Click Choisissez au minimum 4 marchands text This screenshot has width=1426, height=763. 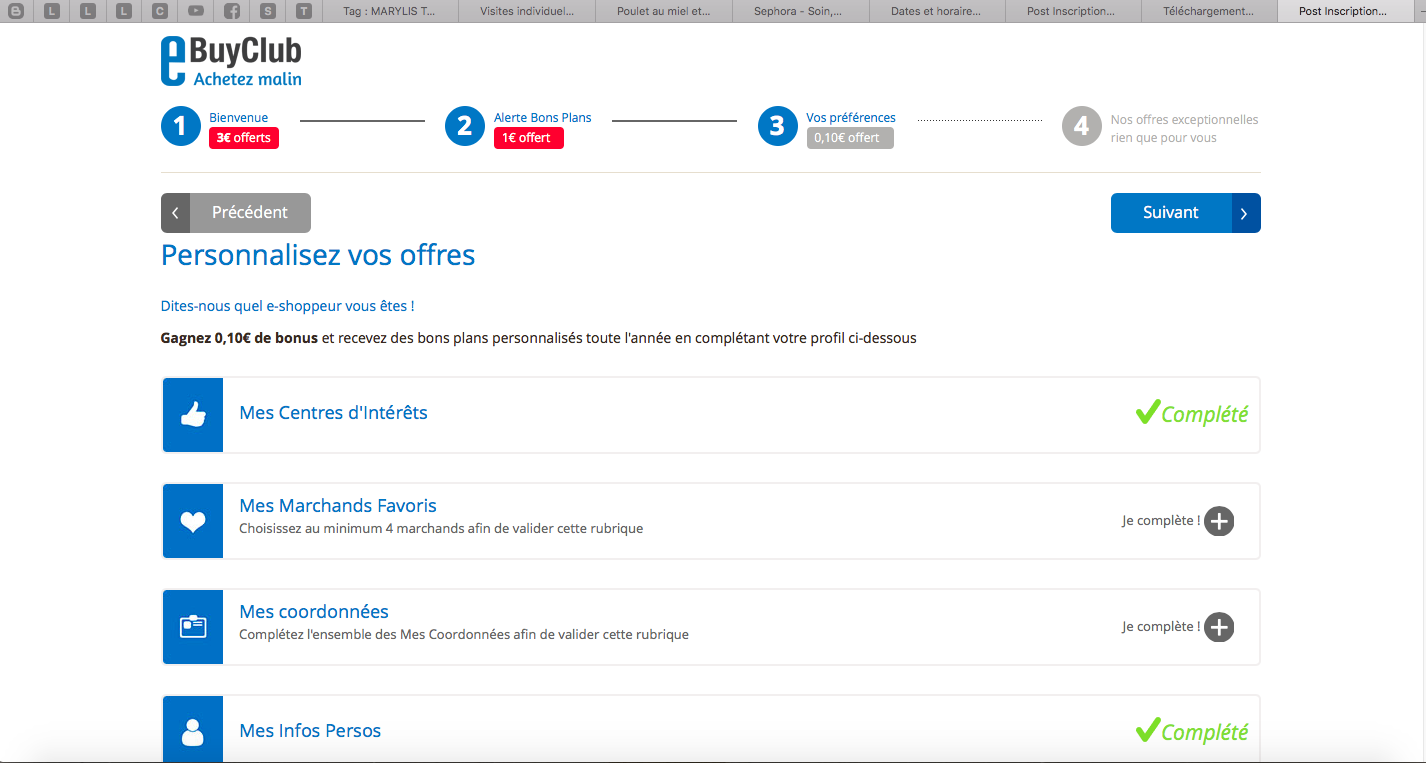click(441, 528)
